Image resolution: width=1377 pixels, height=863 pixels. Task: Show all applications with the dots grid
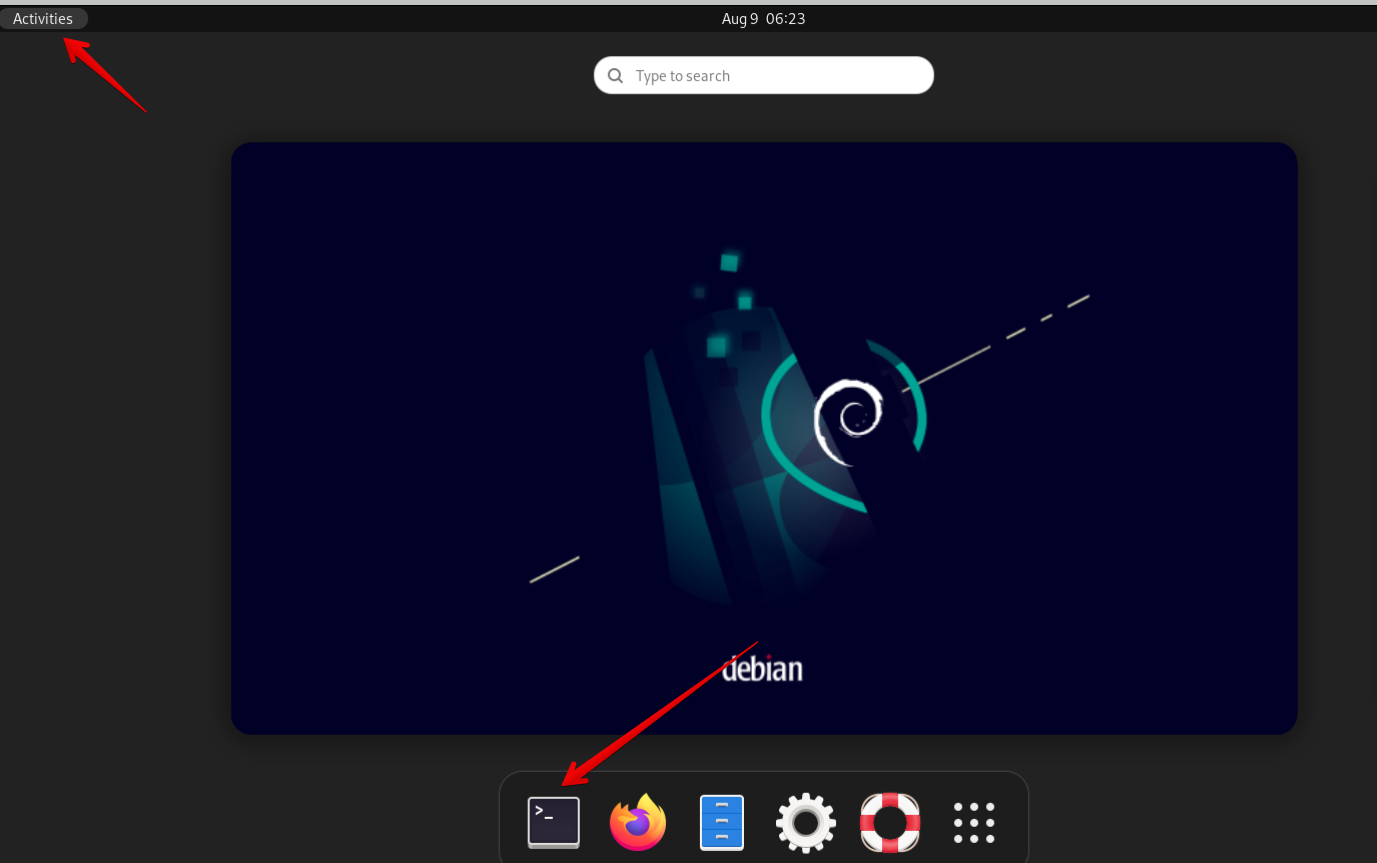point(973,822)
